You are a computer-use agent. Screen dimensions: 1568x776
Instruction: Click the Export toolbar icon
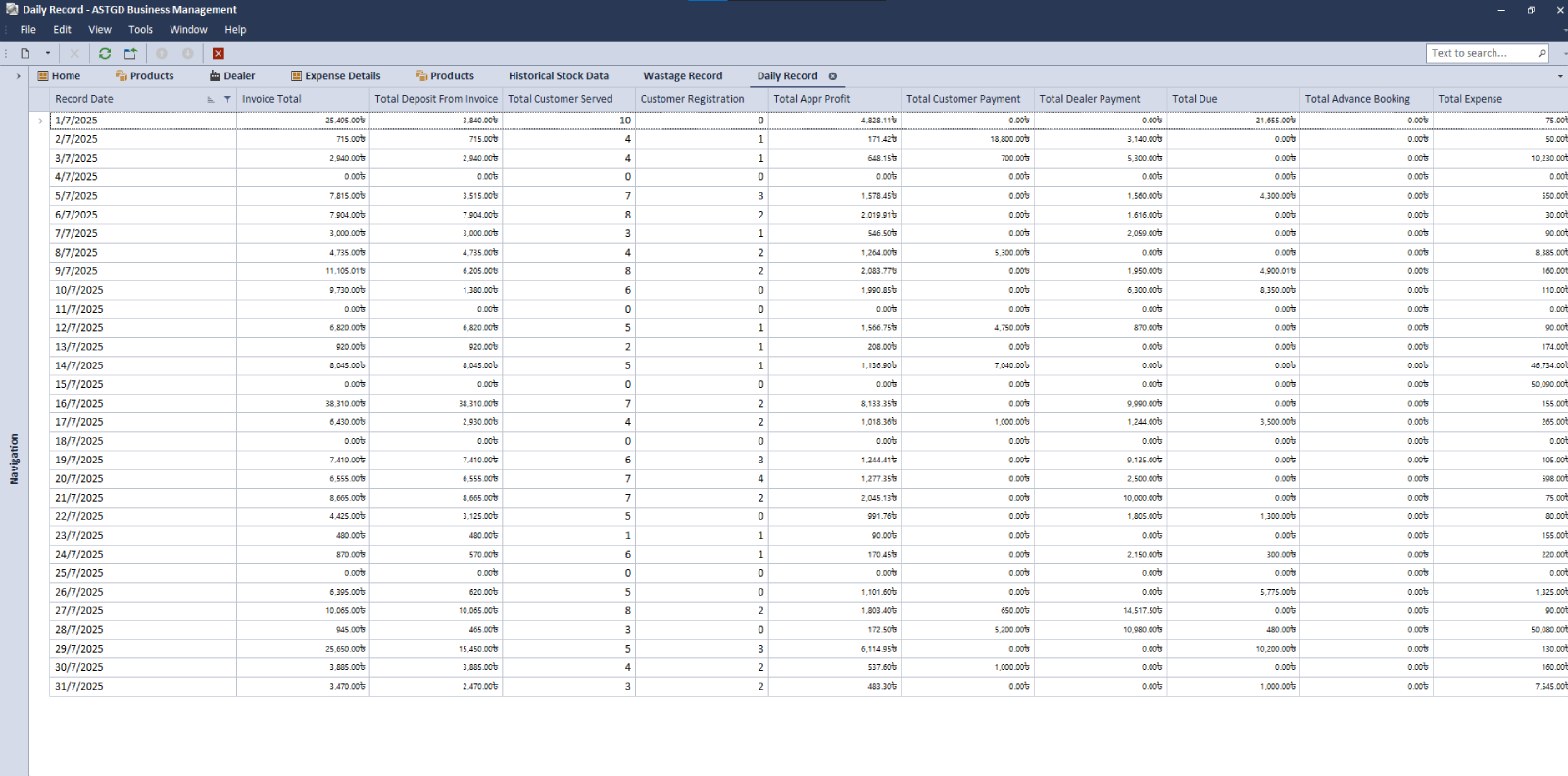pyautogui.click(x=130, y=54)
